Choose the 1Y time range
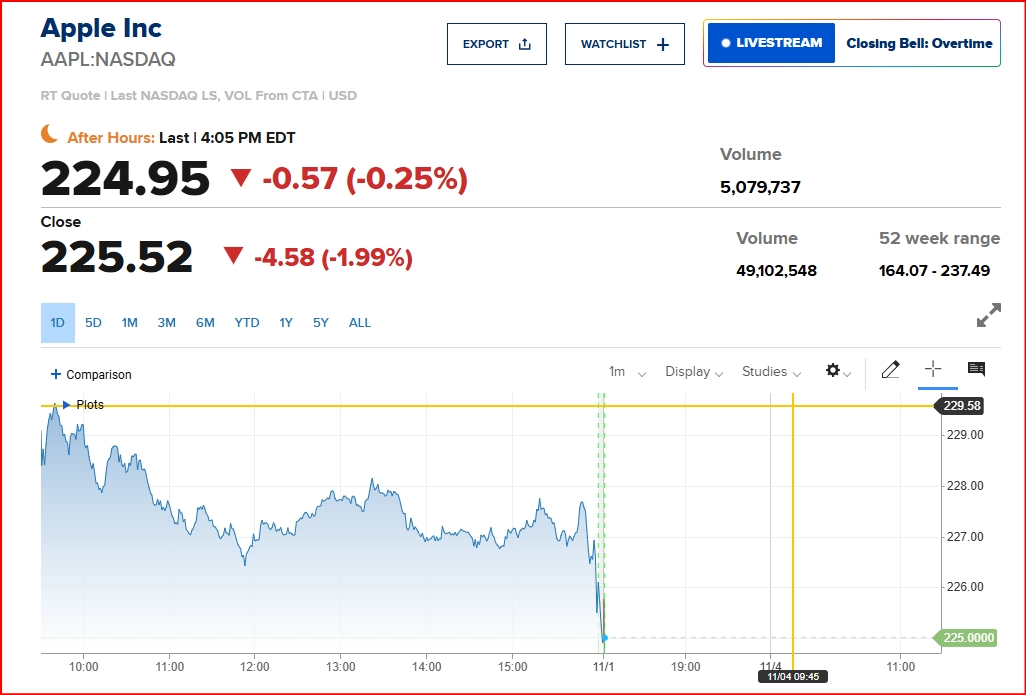Screen dimensions: 1026x695 click(x=286, y=323)
